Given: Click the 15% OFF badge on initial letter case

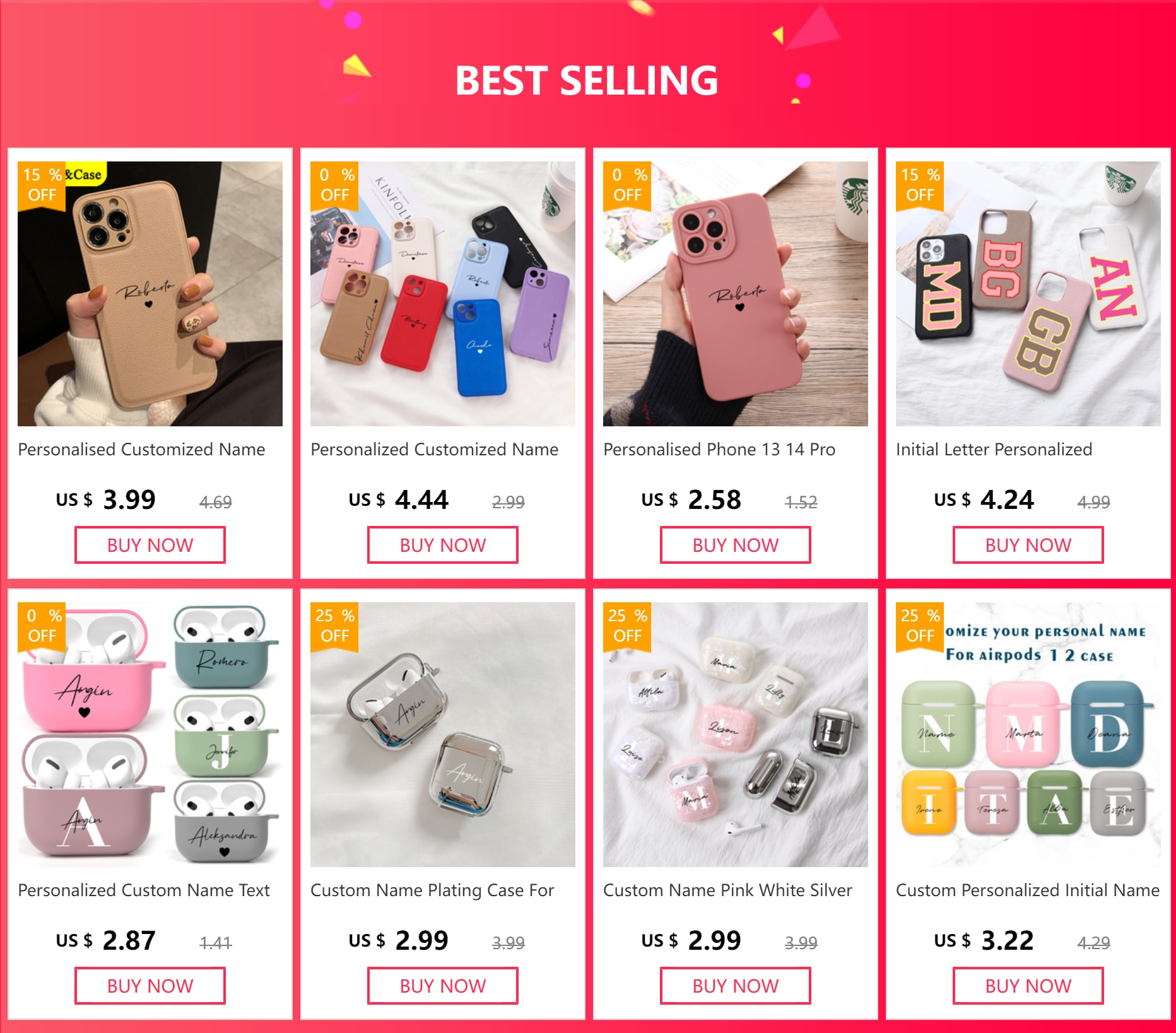Looking at the screenshot, I should (920, 185).
